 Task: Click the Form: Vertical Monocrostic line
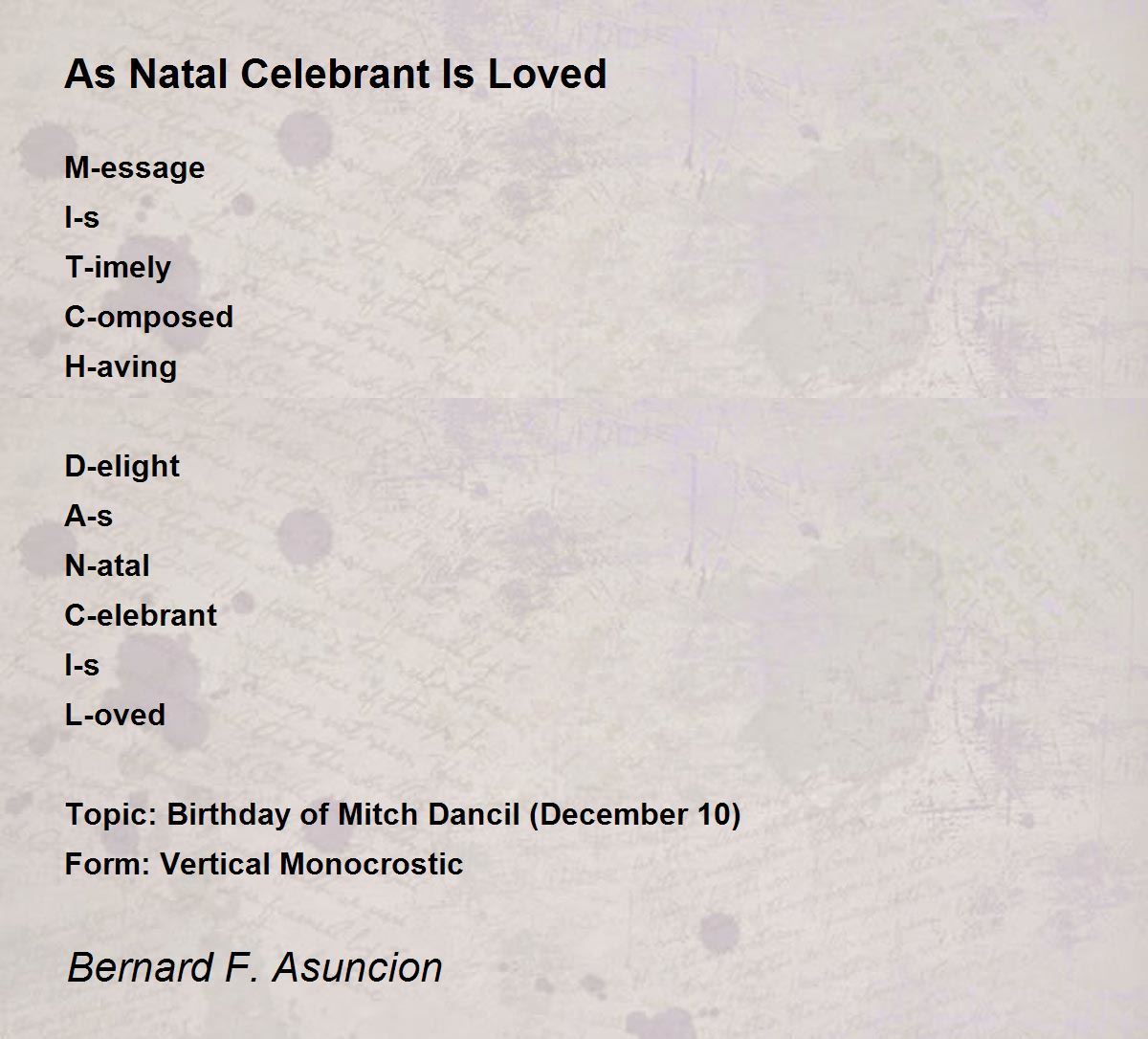tap(264, 864)
